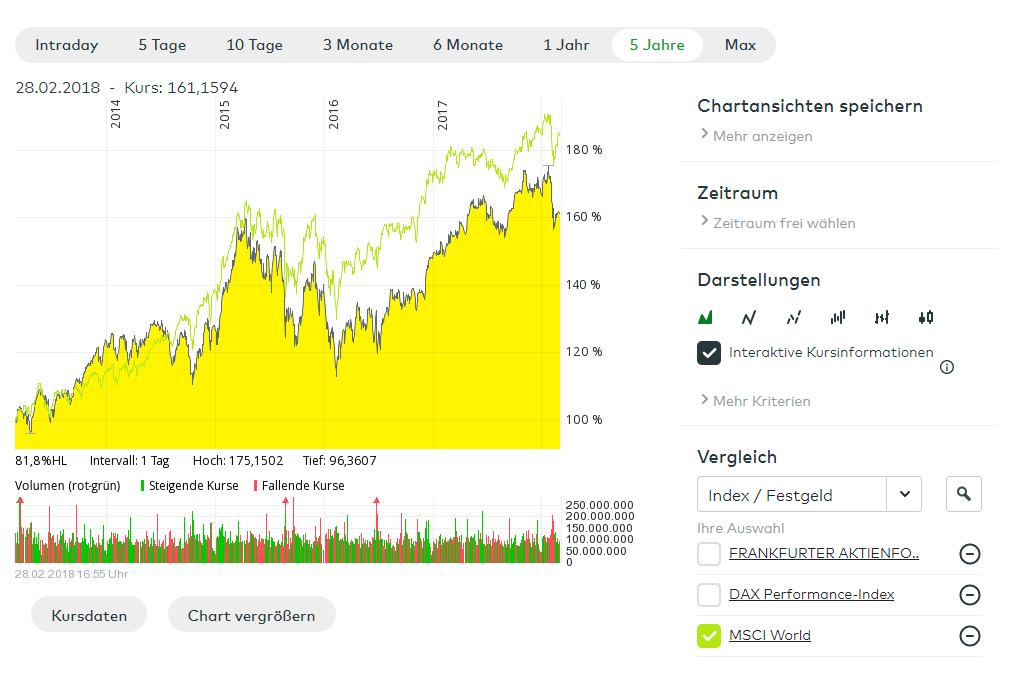Open Zeitraum frei wählen option
Screen dimensions: 1009x673
(x=783, y=223)
